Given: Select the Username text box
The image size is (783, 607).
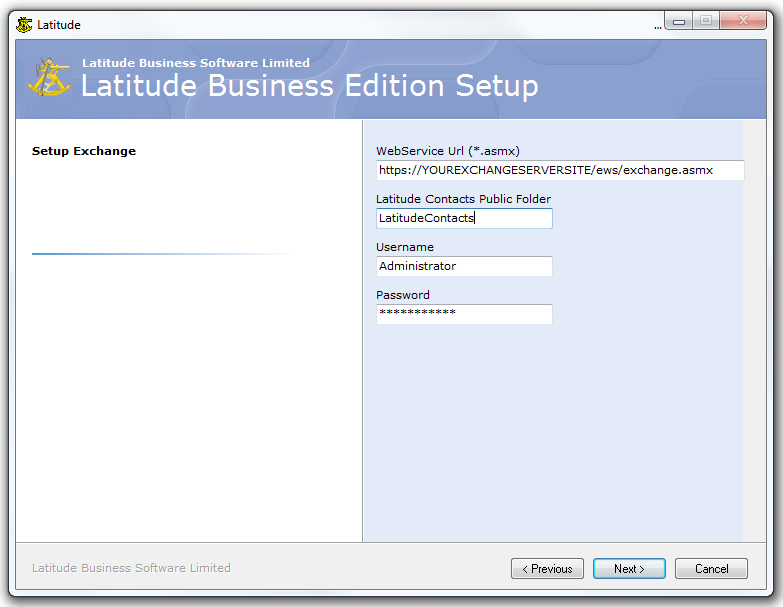Looking at the screenshot, I should [464, 266].
